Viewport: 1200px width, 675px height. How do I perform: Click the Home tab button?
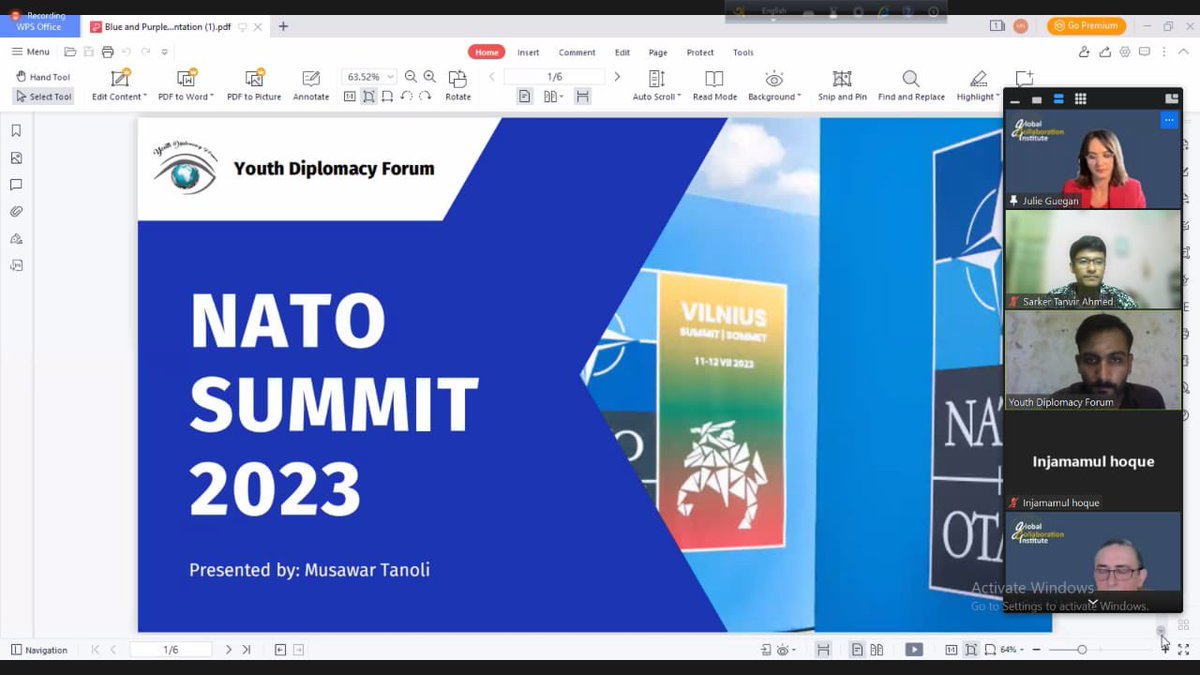pos(487,52)
